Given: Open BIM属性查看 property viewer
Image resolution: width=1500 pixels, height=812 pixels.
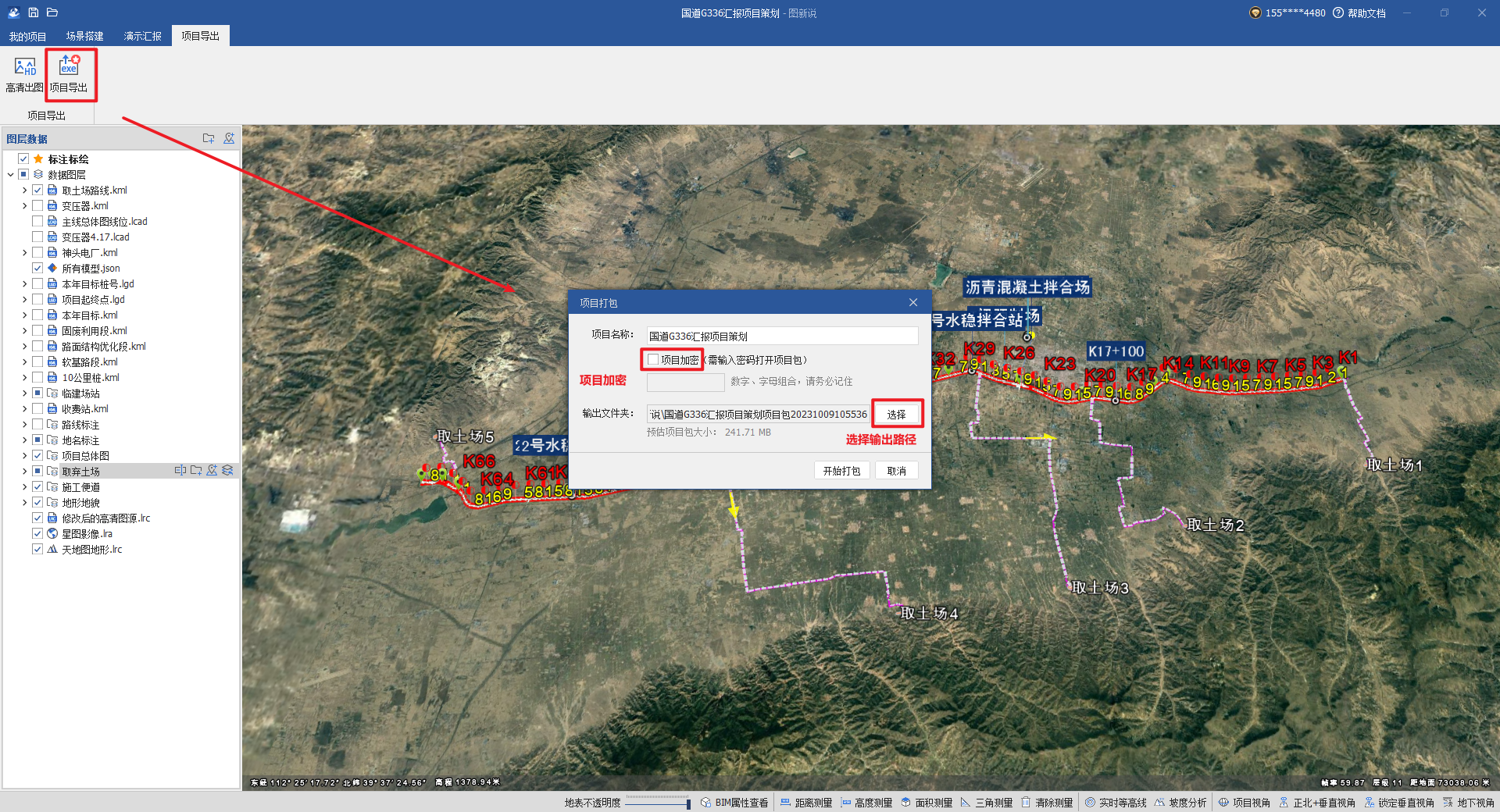Looking at the screenshot, I should pyautogui.click(x=734, y=803).
